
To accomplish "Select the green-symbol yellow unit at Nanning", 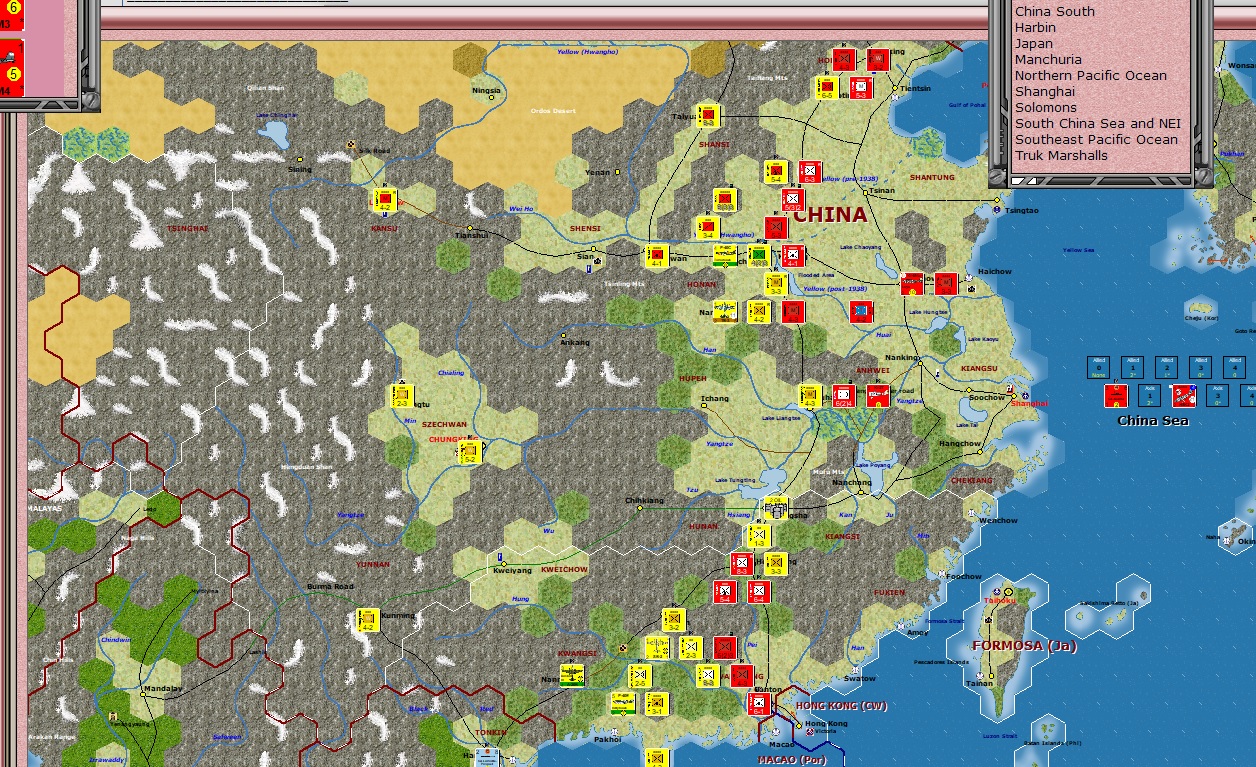I will click(x=572, y=675).
